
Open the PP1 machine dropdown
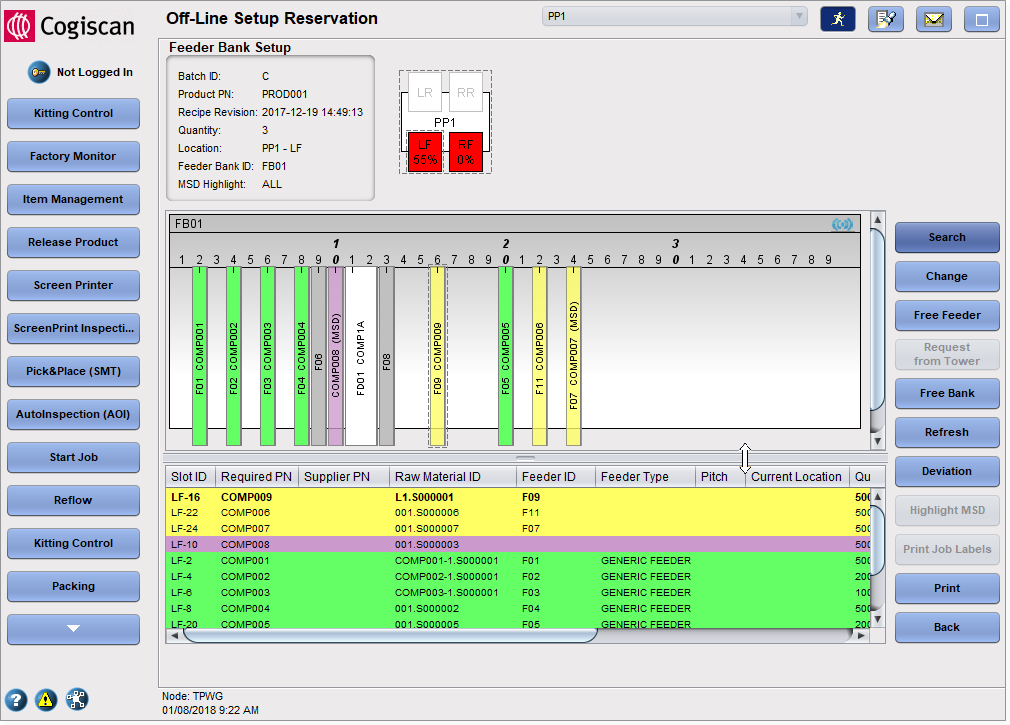click(x=674, y=16)
